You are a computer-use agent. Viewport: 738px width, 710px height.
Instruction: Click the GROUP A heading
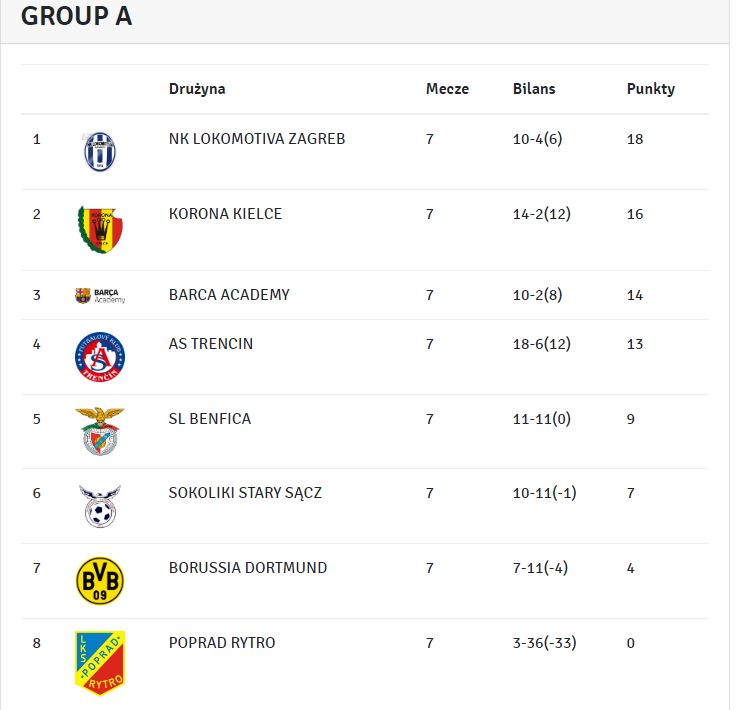click(76, 16)
